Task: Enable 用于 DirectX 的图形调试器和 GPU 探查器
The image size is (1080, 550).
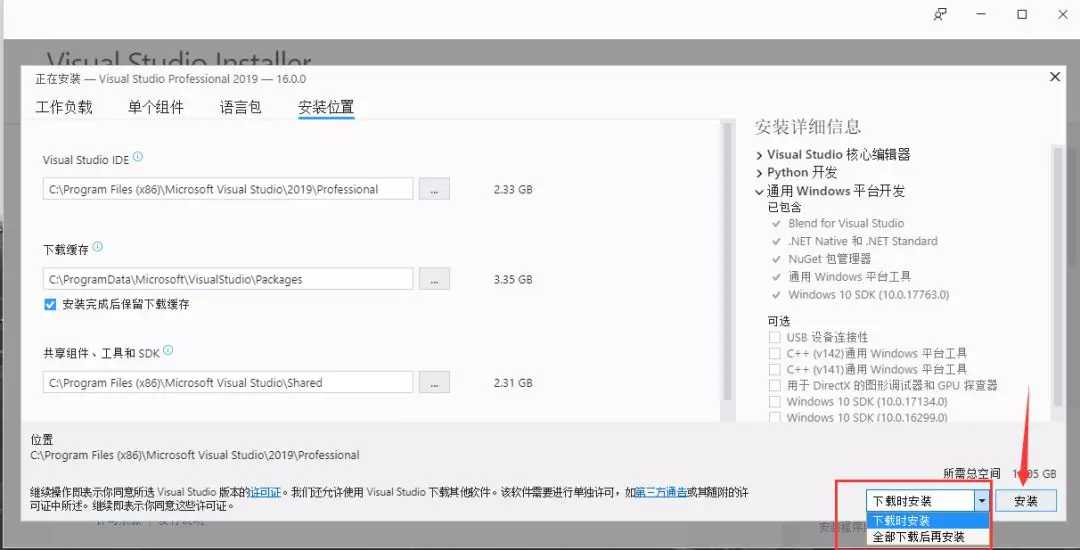Action: (x=774, y=385)
